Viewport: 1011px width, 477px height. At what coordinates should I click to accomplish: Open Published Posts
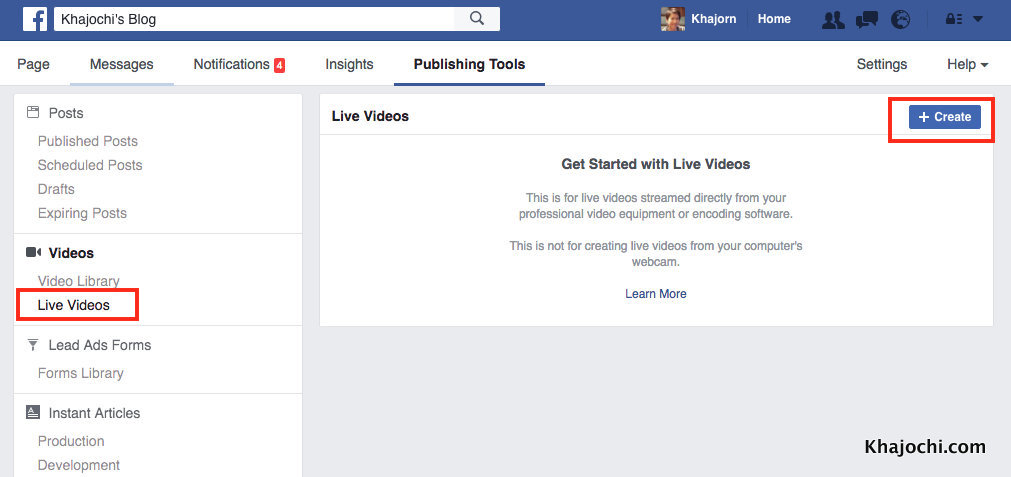88,141
